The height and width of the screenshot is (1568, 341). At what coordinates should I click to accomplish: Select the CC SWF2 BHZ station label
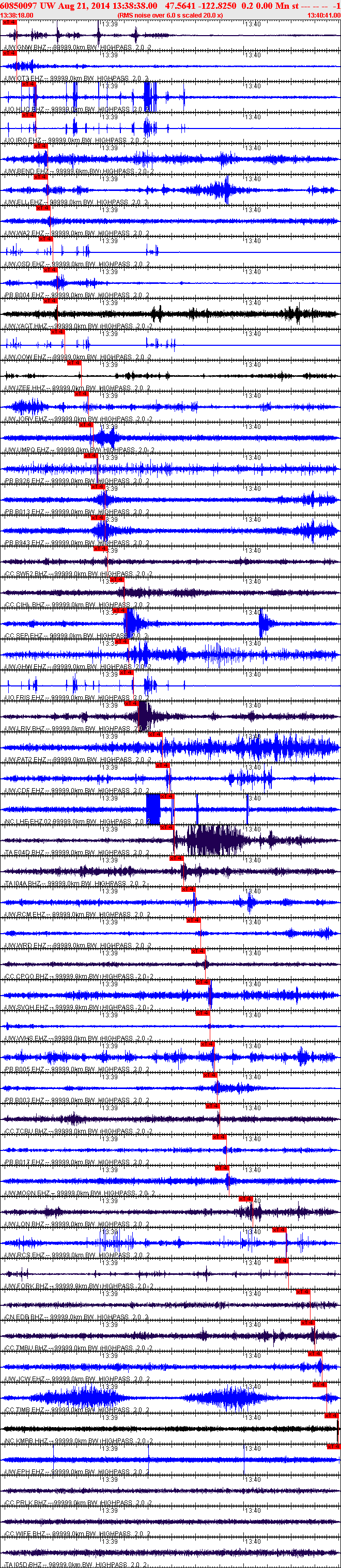click(x=78, y=574)
